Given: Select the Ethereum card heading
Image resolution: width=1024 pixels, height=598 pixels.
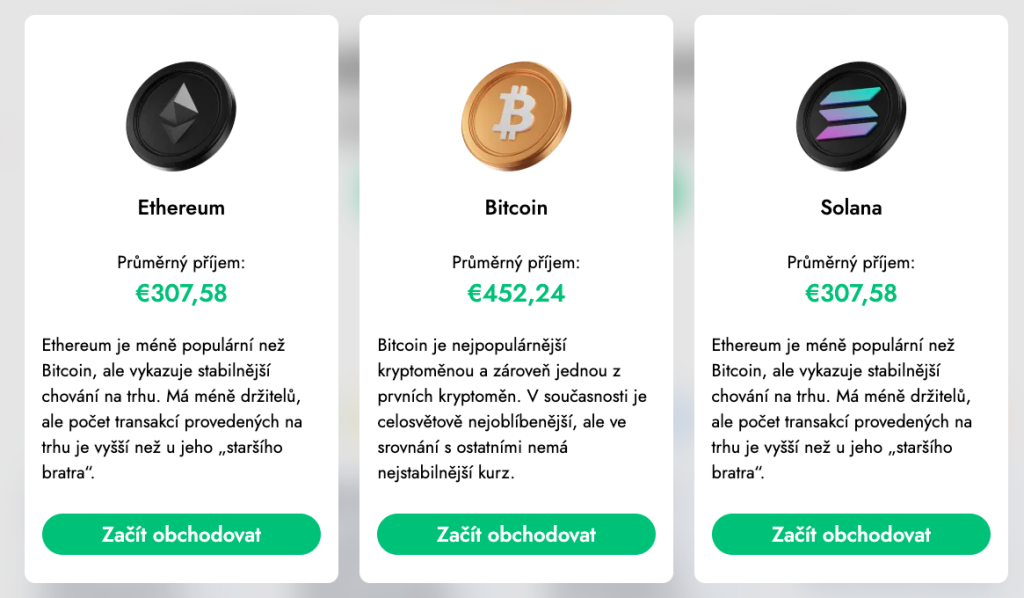Looking at the screenshot, I should click(181, 208).
